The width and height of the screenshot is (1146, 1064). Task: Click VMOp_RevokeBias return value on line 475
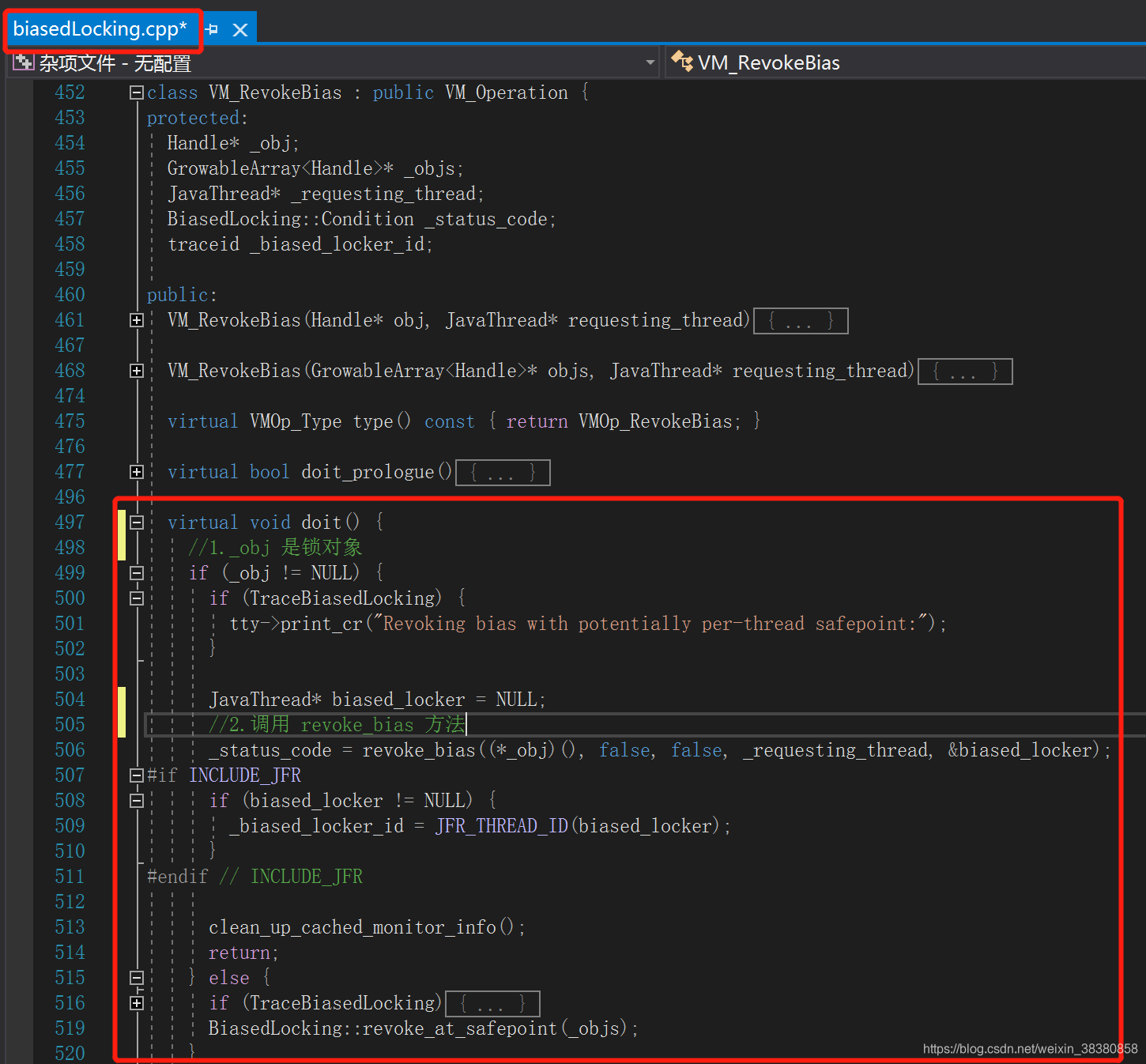click(x=655, y=421)
